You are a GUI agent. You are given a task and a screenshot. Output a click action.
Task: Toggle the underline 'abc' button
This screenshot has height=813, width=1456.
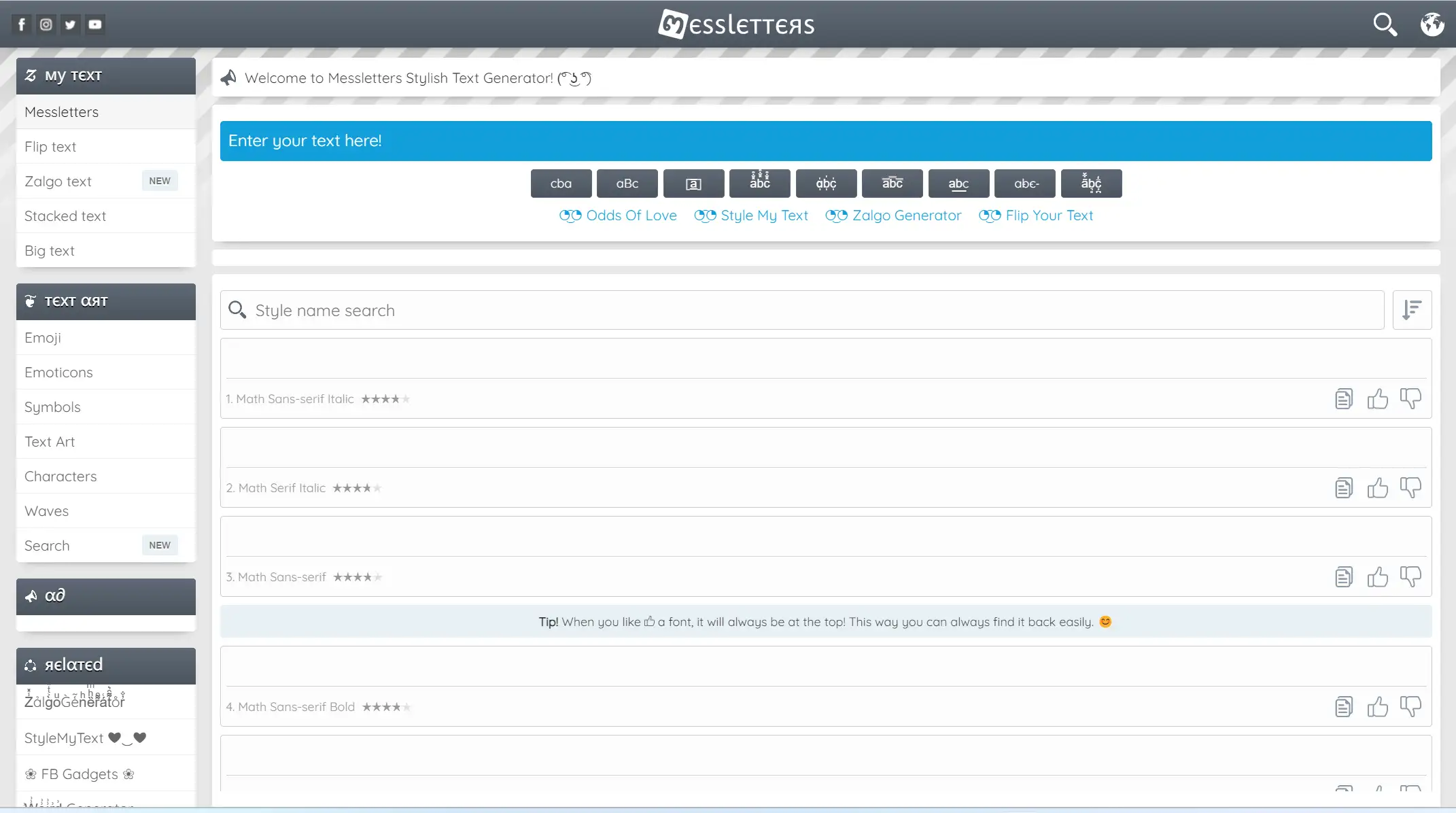pyautogui.click(x=958, y=184)
